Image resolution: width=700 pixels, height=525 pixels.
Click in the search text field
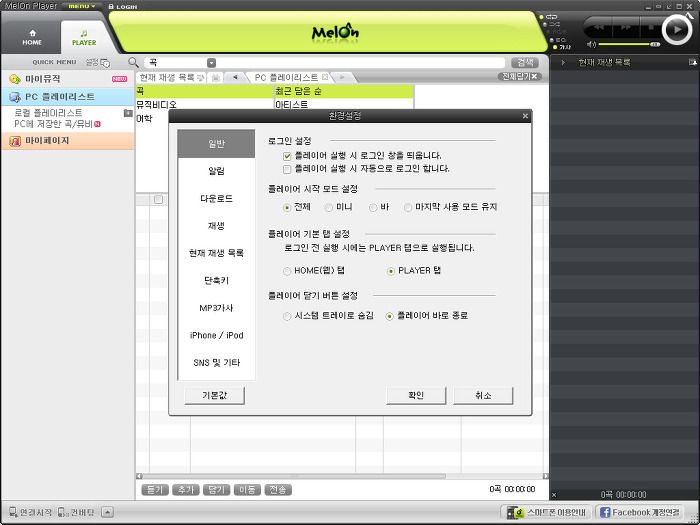click(x=361, y=63)
